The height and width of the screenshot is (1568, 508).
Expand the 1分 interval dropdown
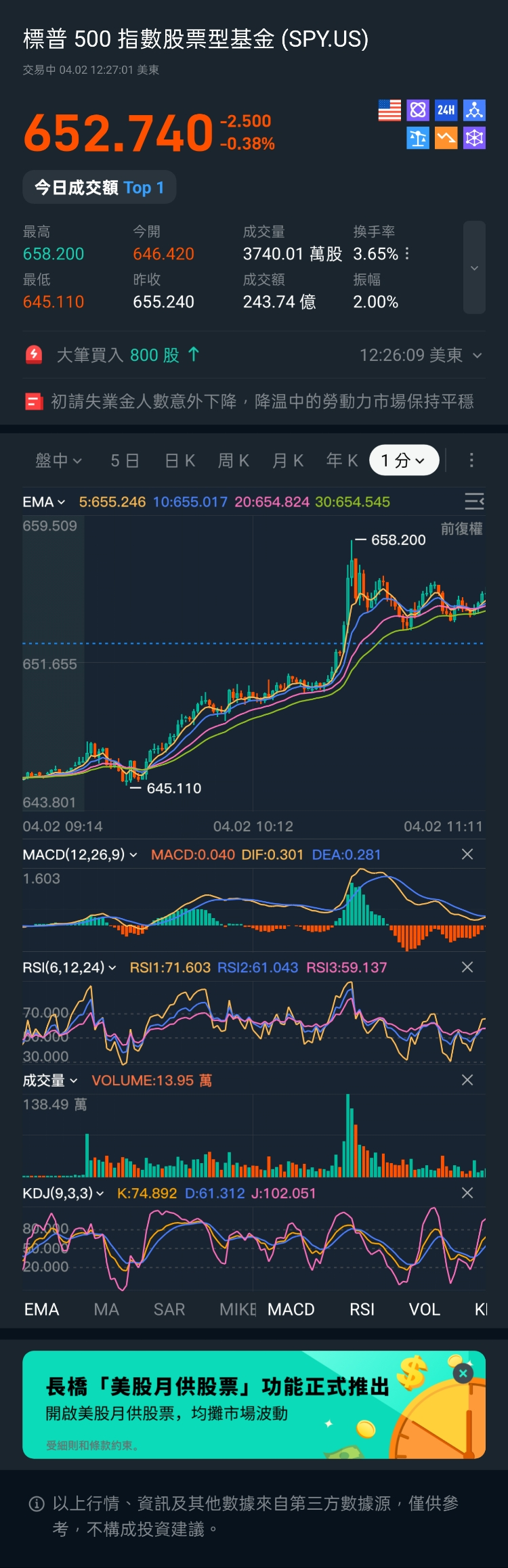(404, 460)
